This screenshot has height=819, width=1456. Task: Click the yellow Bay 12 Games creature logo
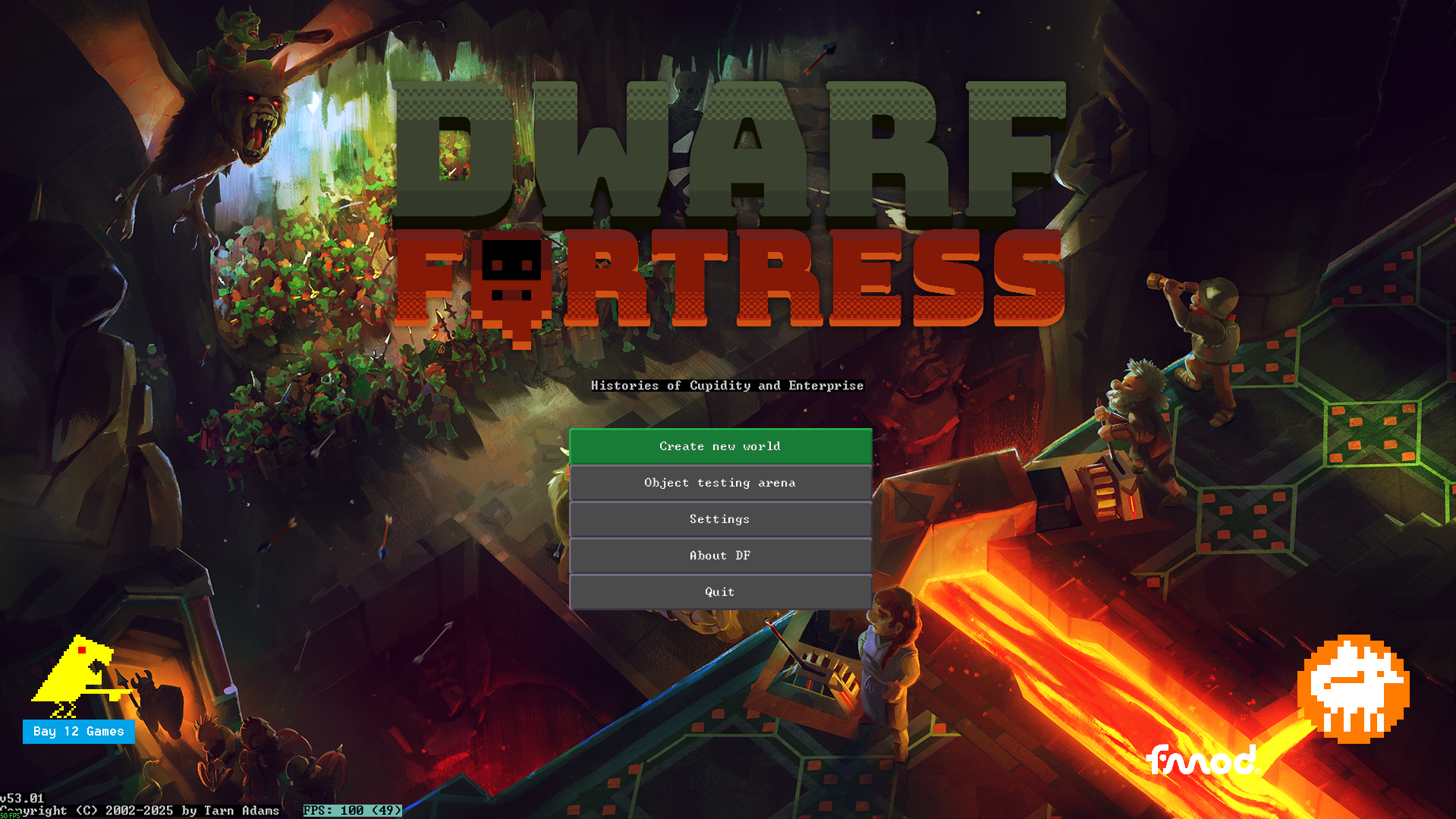(80, 676)
